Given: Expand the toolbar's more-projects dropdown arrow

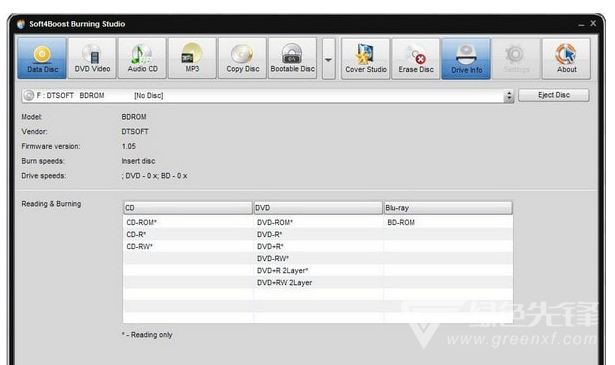Looking at the screenshot, I should [329, 59].
